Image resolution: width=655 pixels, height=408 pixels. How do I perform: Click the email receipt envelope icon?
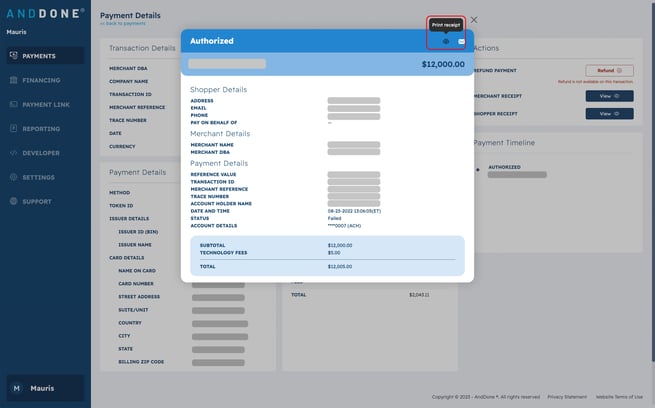[461, 41]
